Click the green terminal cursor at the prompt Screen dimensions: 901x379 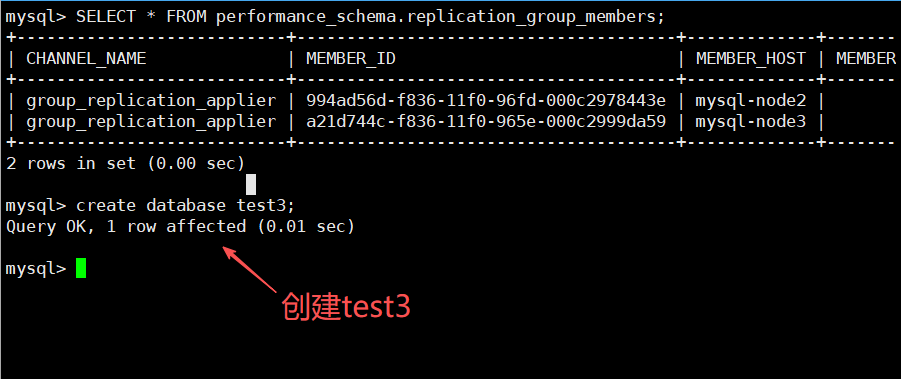click(x=81, y=268)
